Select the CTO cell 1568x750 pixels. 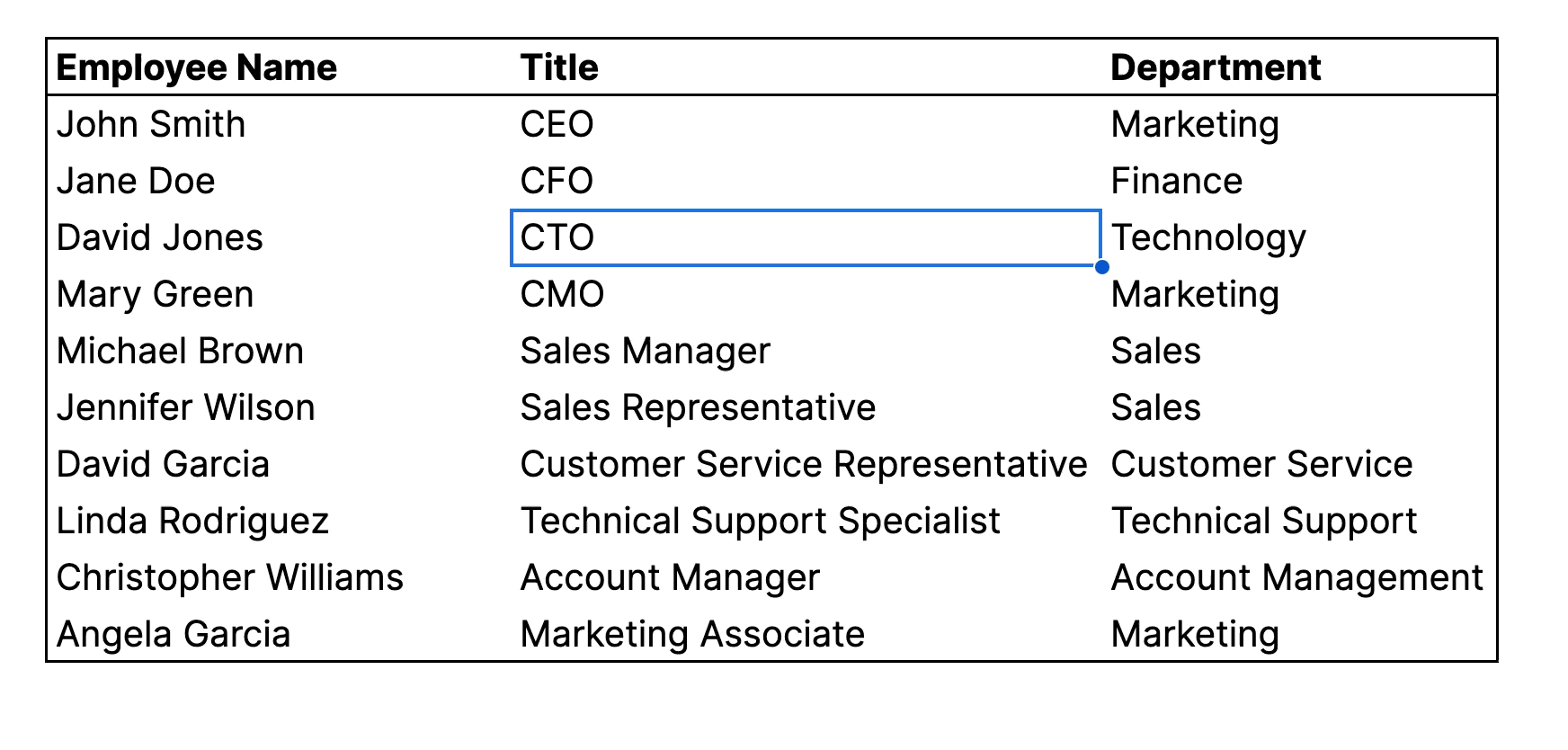[806, 238]
